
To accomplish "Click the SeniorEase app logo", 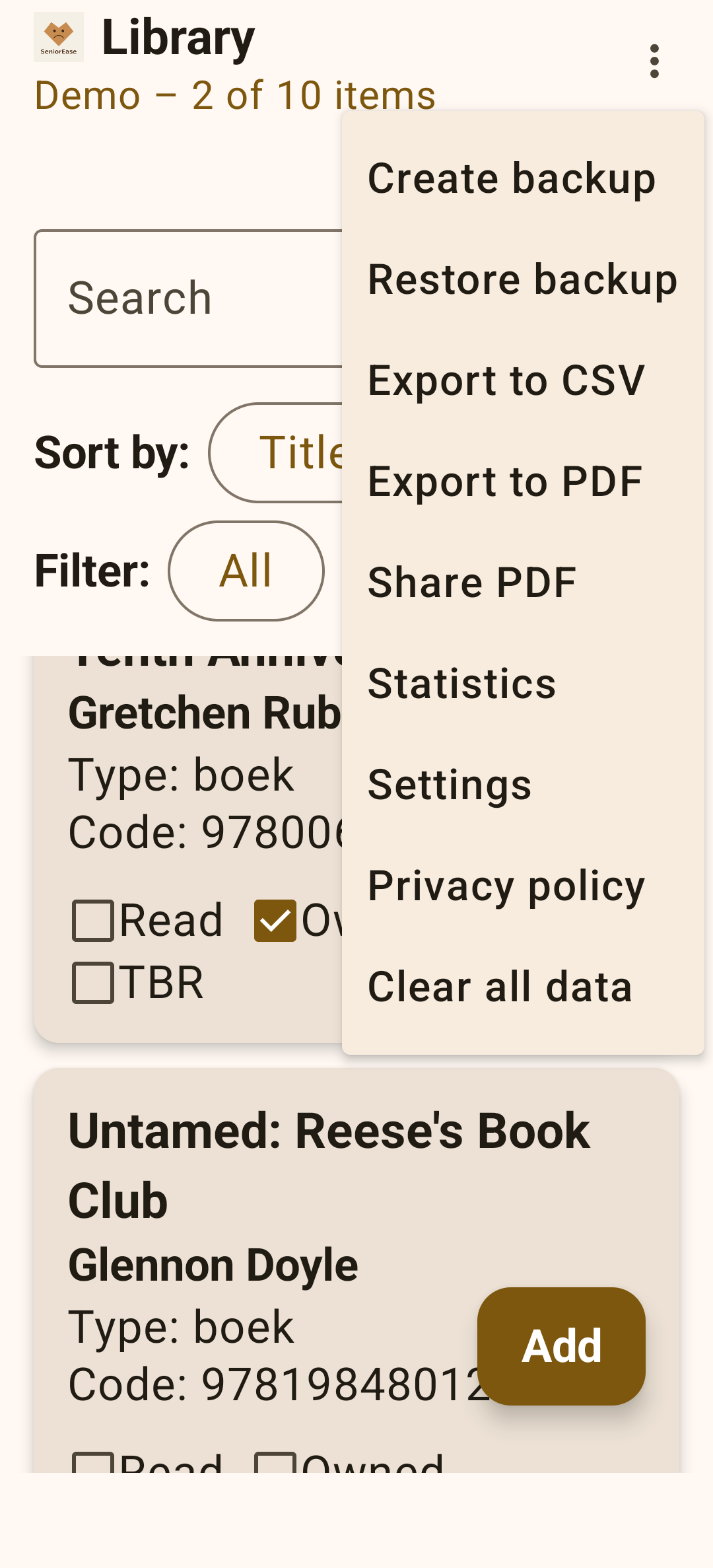I will (x=59, y=37).
